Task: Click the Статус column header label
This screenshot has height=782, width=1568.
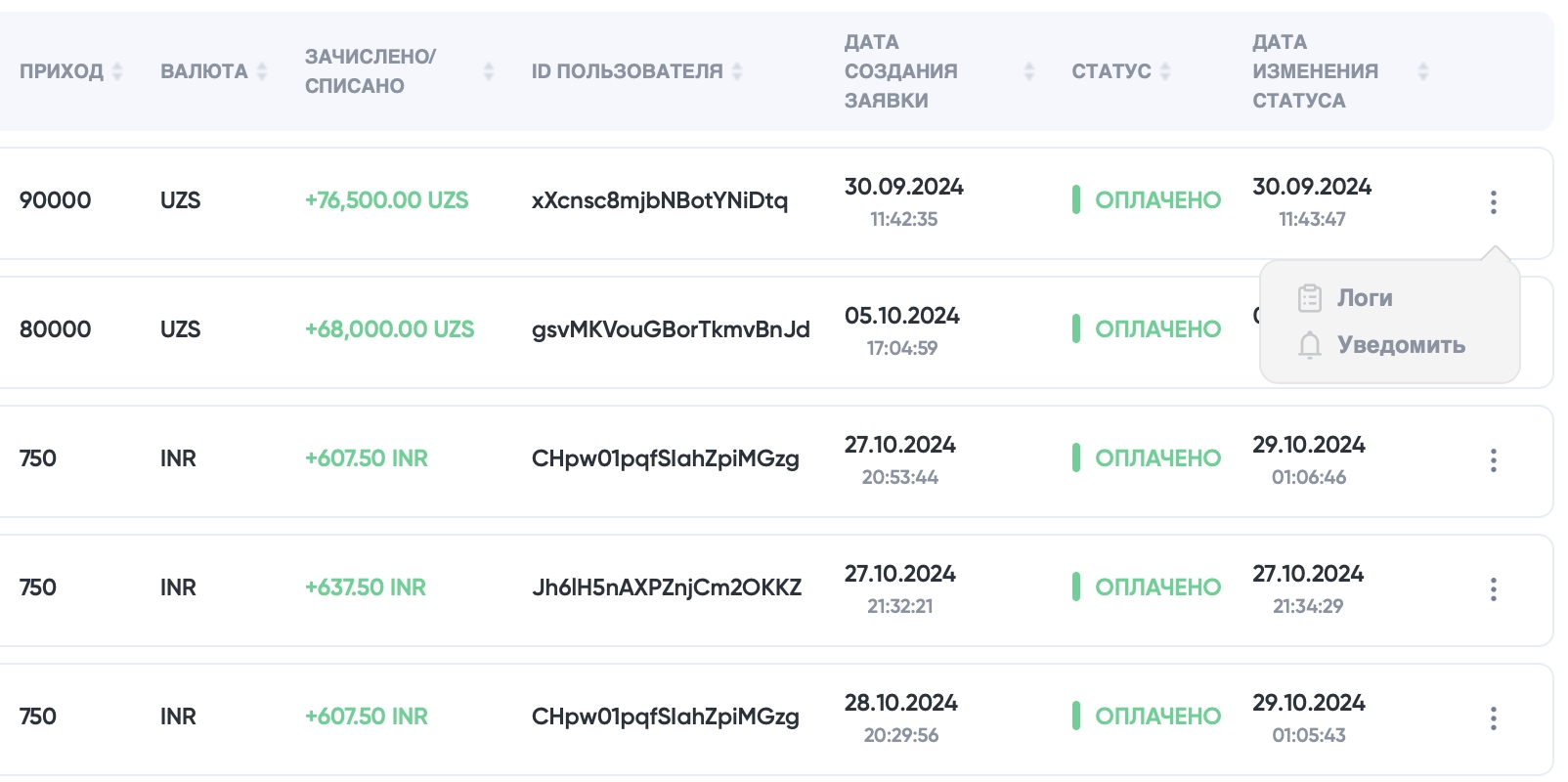Action: coord(1111,71)
